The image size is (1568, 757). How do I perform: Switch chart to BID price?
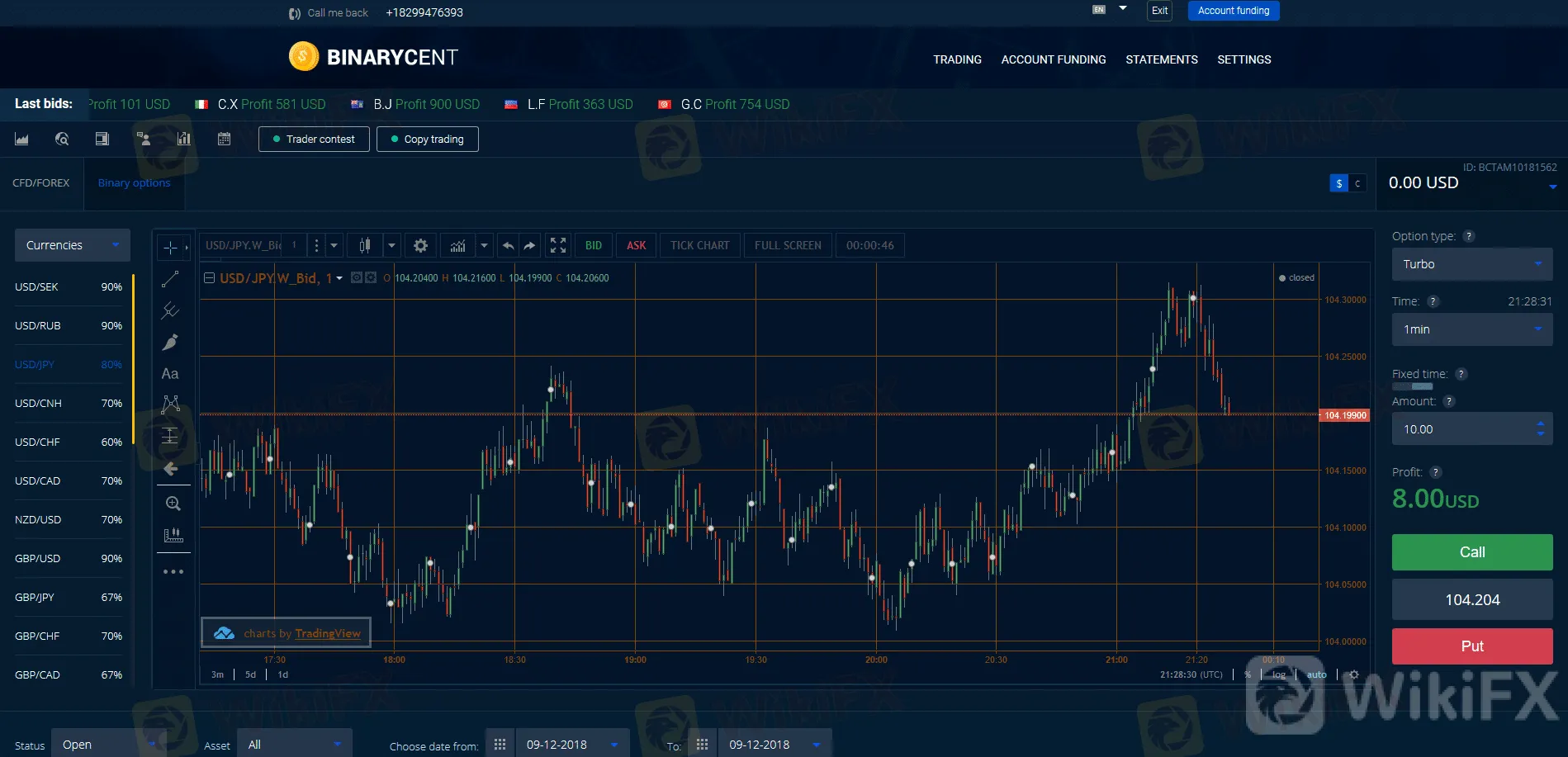pos(594,245)
